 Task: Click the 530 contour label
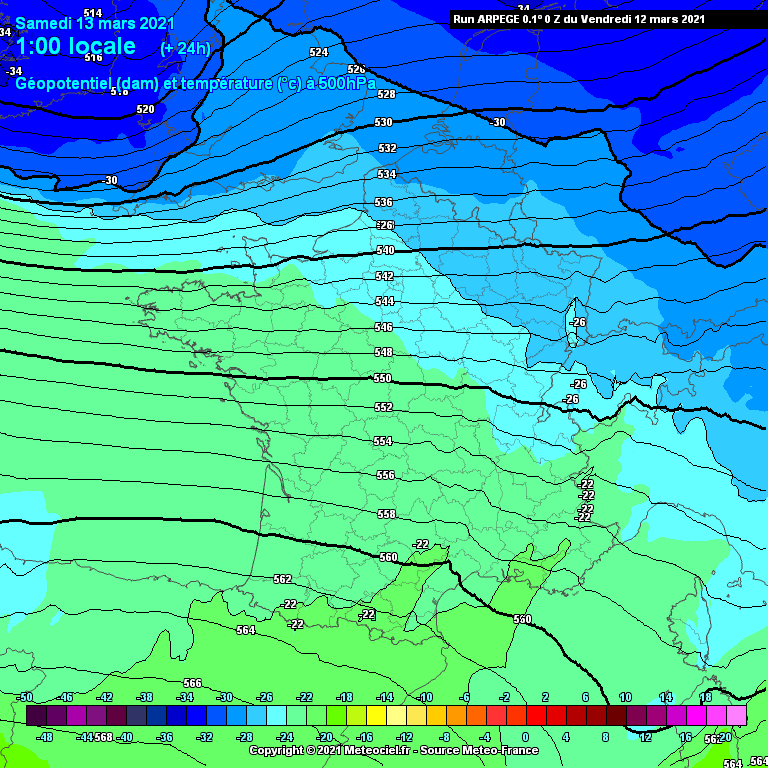point(383,122)
